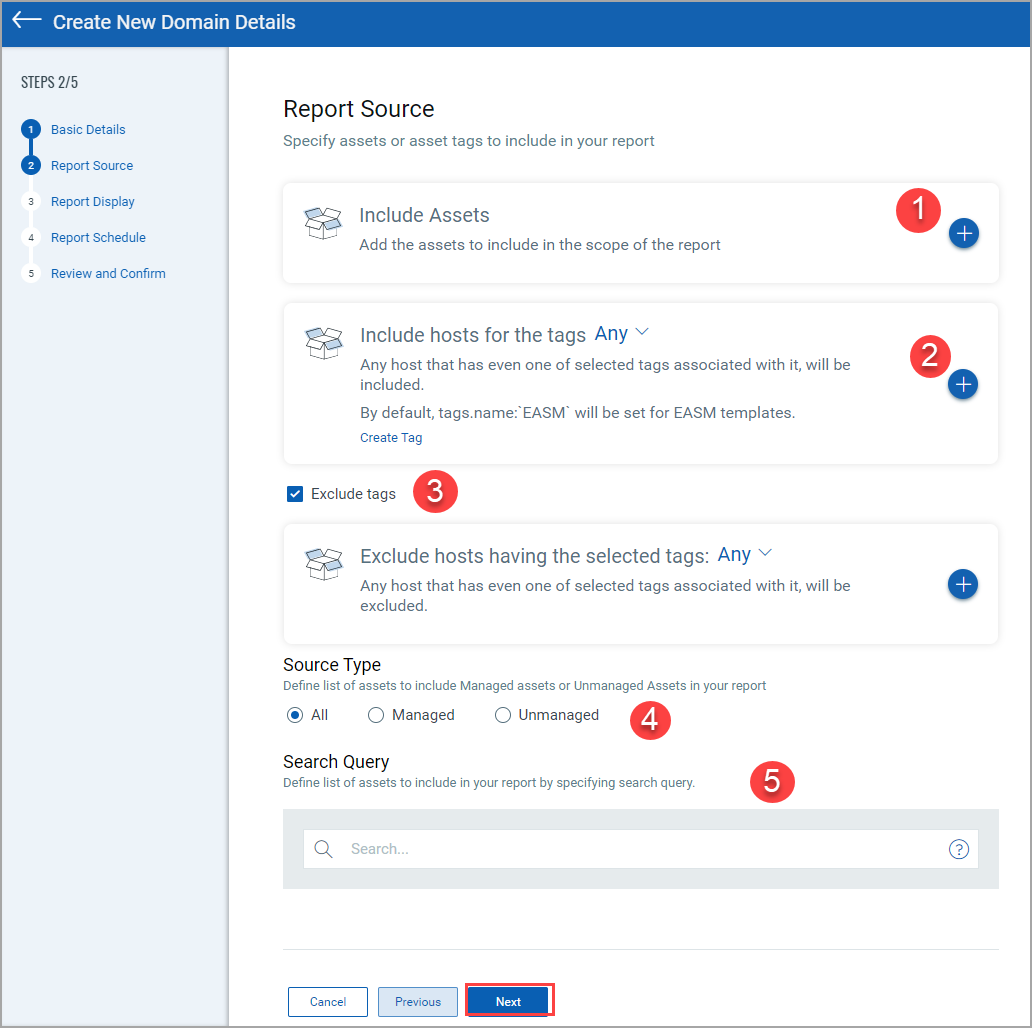Screen dimensions: 1032x1028
Task: Follow the Create Tag link
Action: coord(391,438)
